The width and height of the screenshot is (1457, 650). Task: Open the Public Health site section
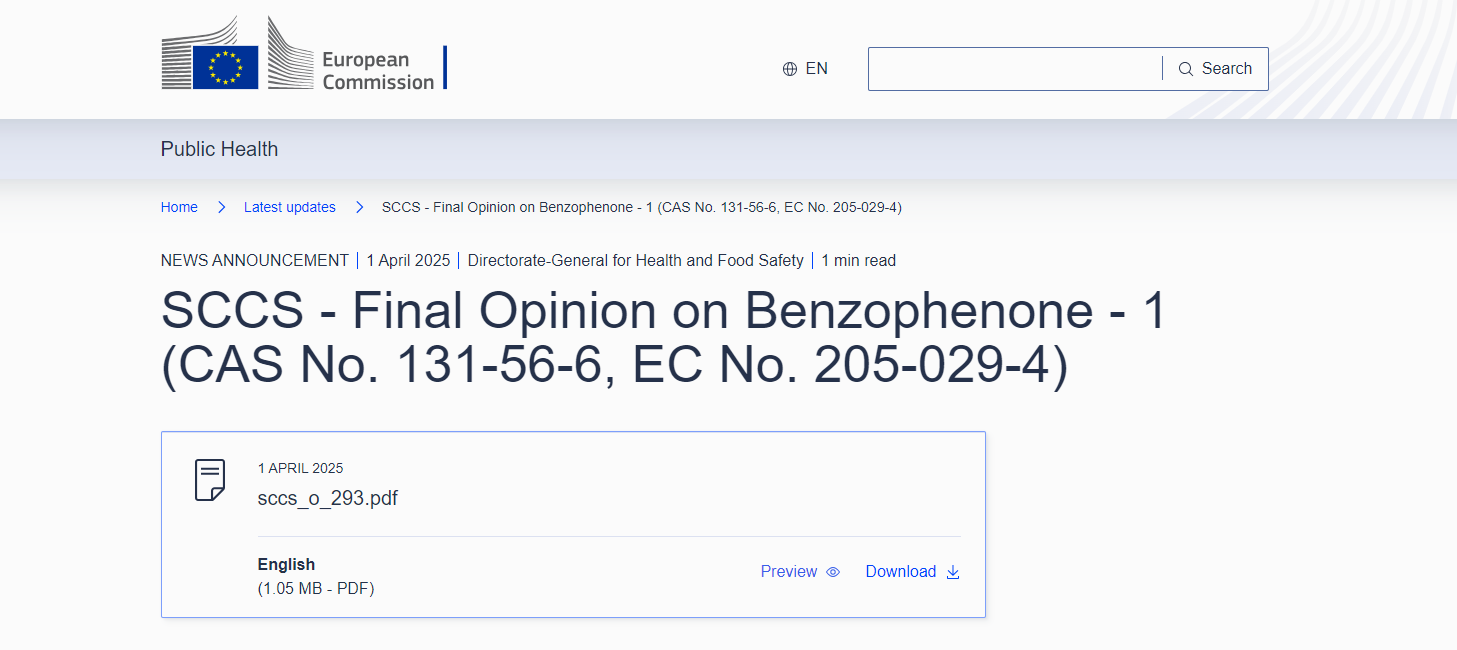coord(219,149)
